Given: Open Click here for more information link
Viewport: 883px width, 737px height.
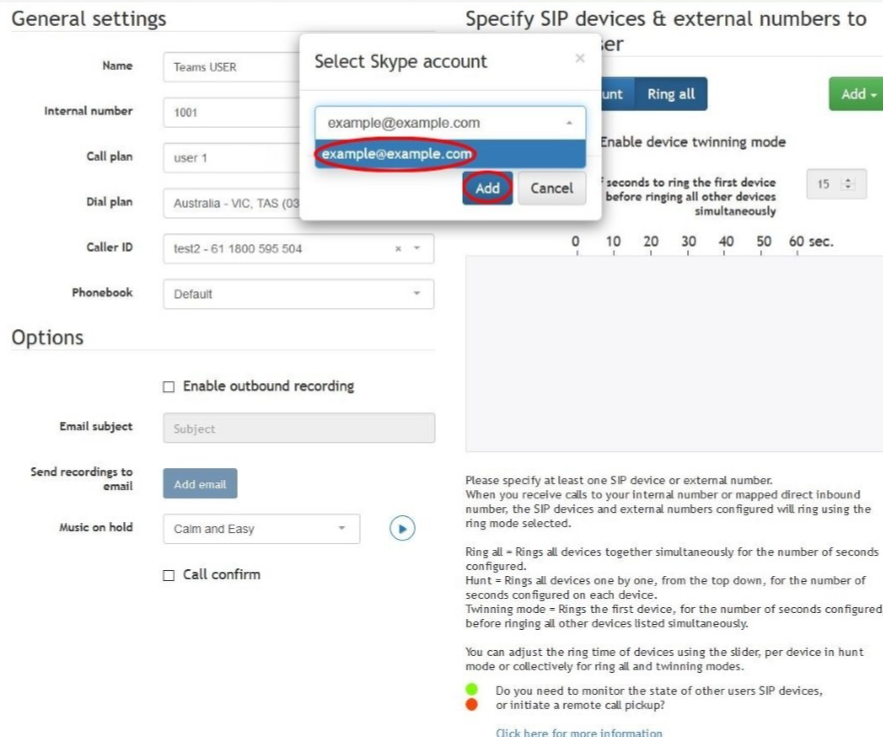Looking at the screenshot, I should 579,732.
